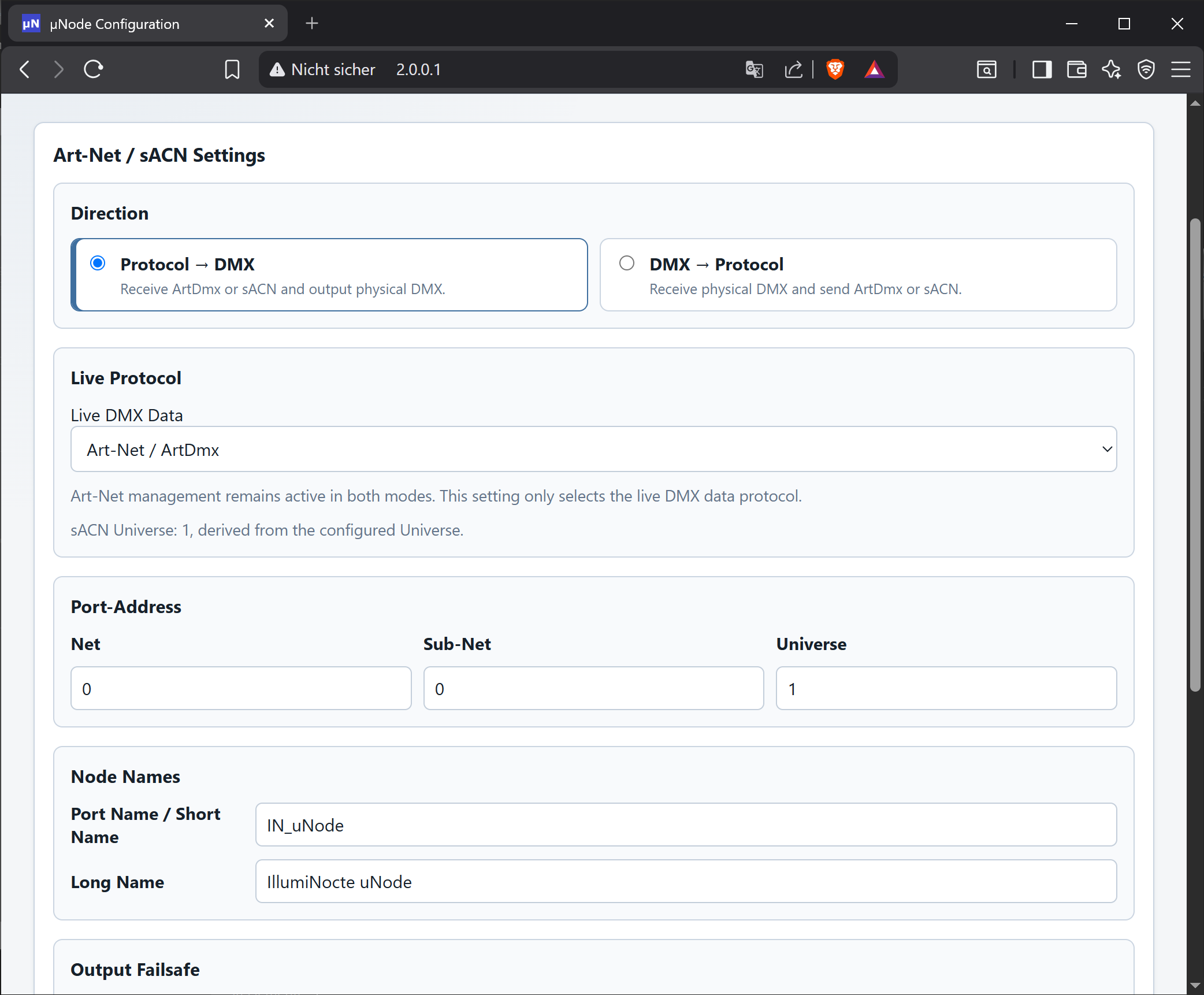
Task: Open the translate page icon
Action: click(x=755, y=69)
